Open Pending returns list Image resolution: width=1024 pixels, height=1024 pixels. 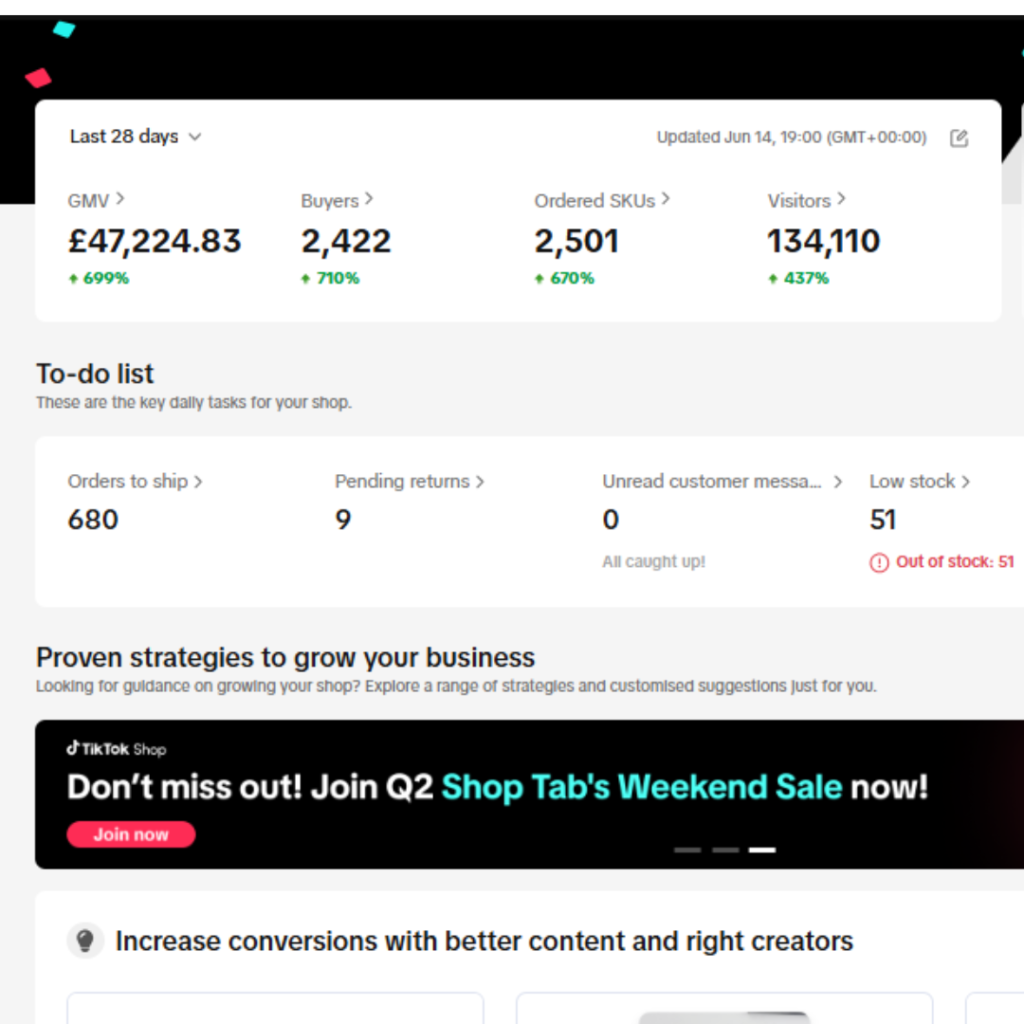pos(409,481)
